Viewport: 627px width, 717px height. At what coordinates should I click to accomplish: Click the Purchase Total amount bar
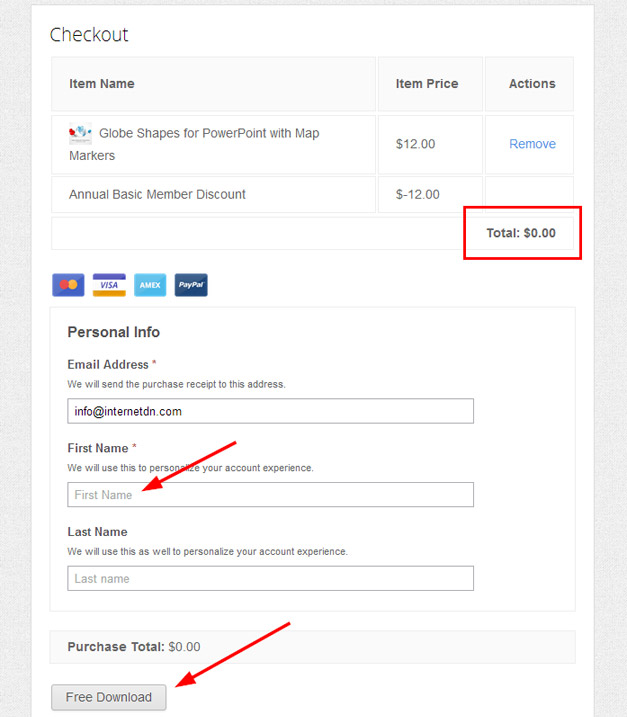312,647
